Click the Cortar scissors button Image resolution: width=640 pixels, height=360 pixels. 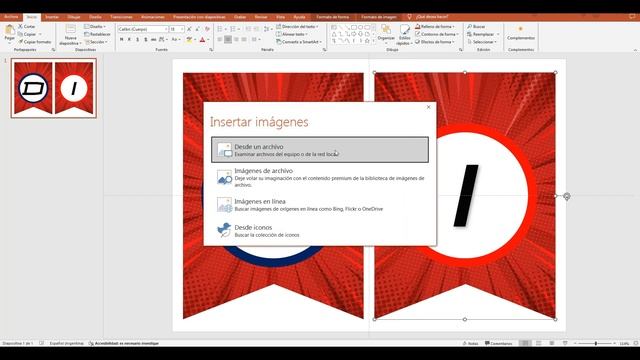[x=27, y=27]
